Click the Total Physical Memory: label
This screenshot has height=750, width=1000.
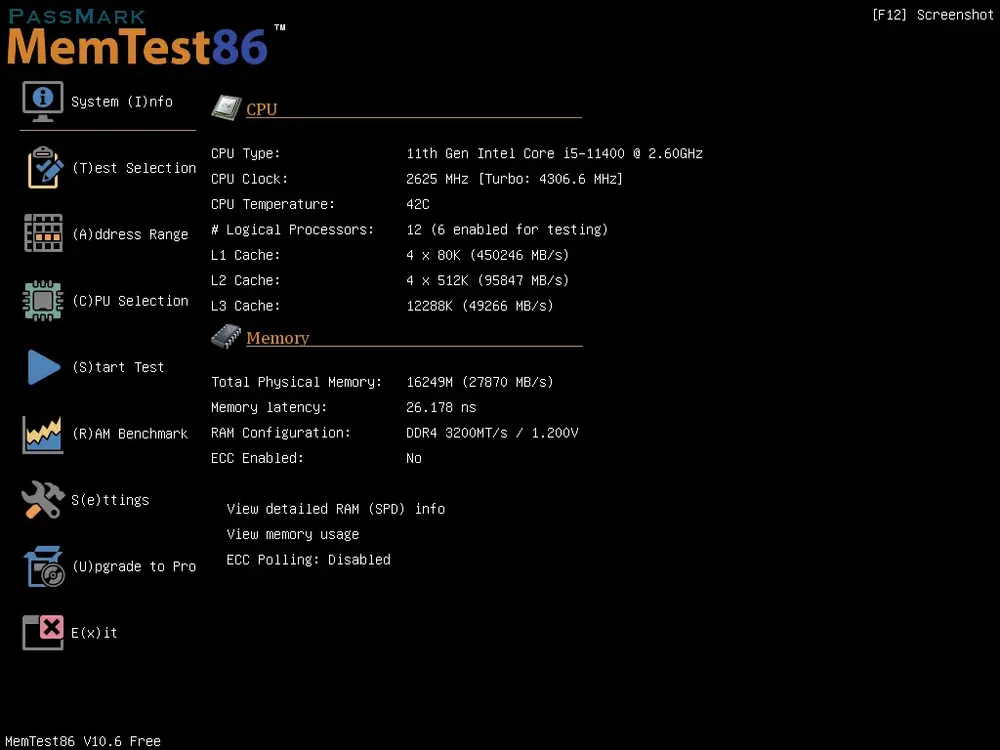297,382
